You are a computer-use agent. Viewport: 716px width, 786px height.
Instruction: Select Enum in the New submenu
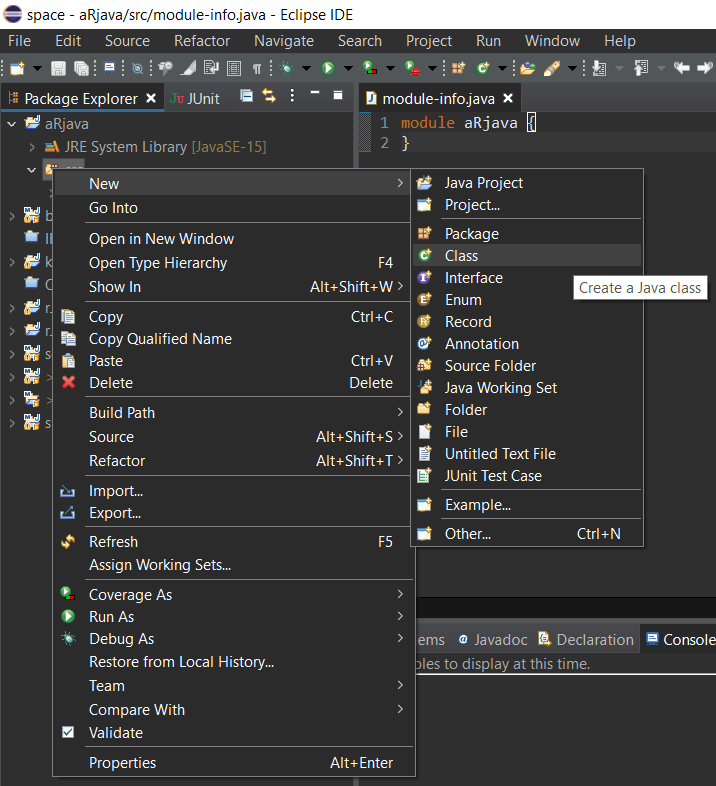[527, 300]
